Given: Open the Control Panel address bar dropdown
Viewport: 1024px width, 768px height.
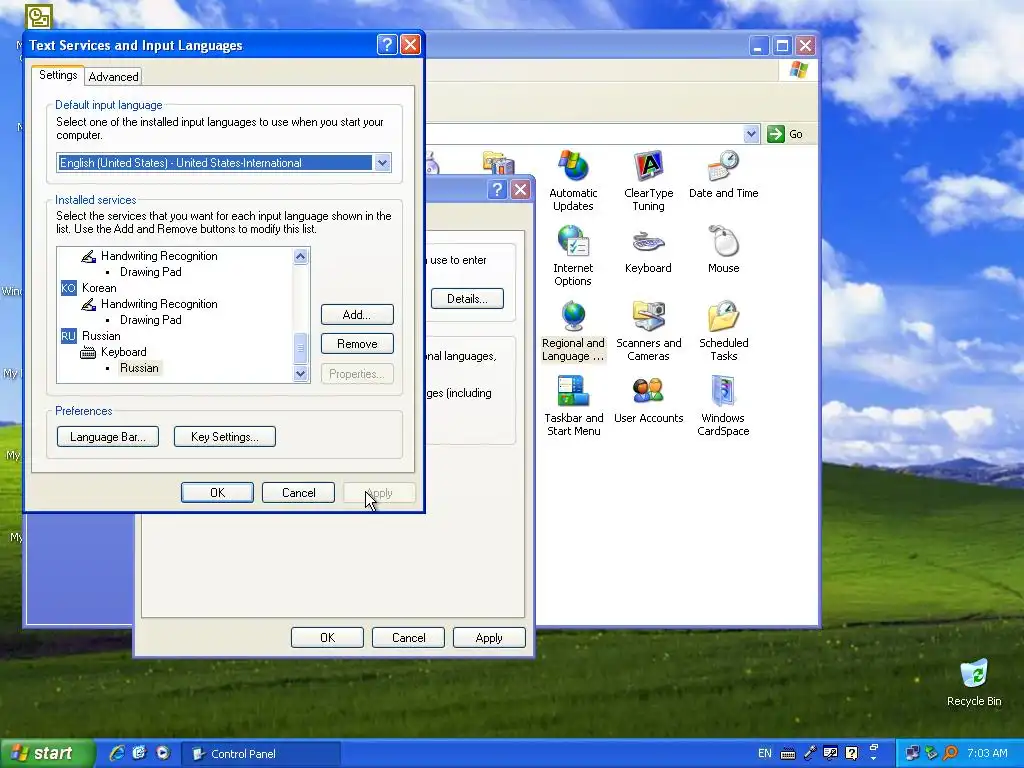Looking at the screenshot, I should pos(751,134).
